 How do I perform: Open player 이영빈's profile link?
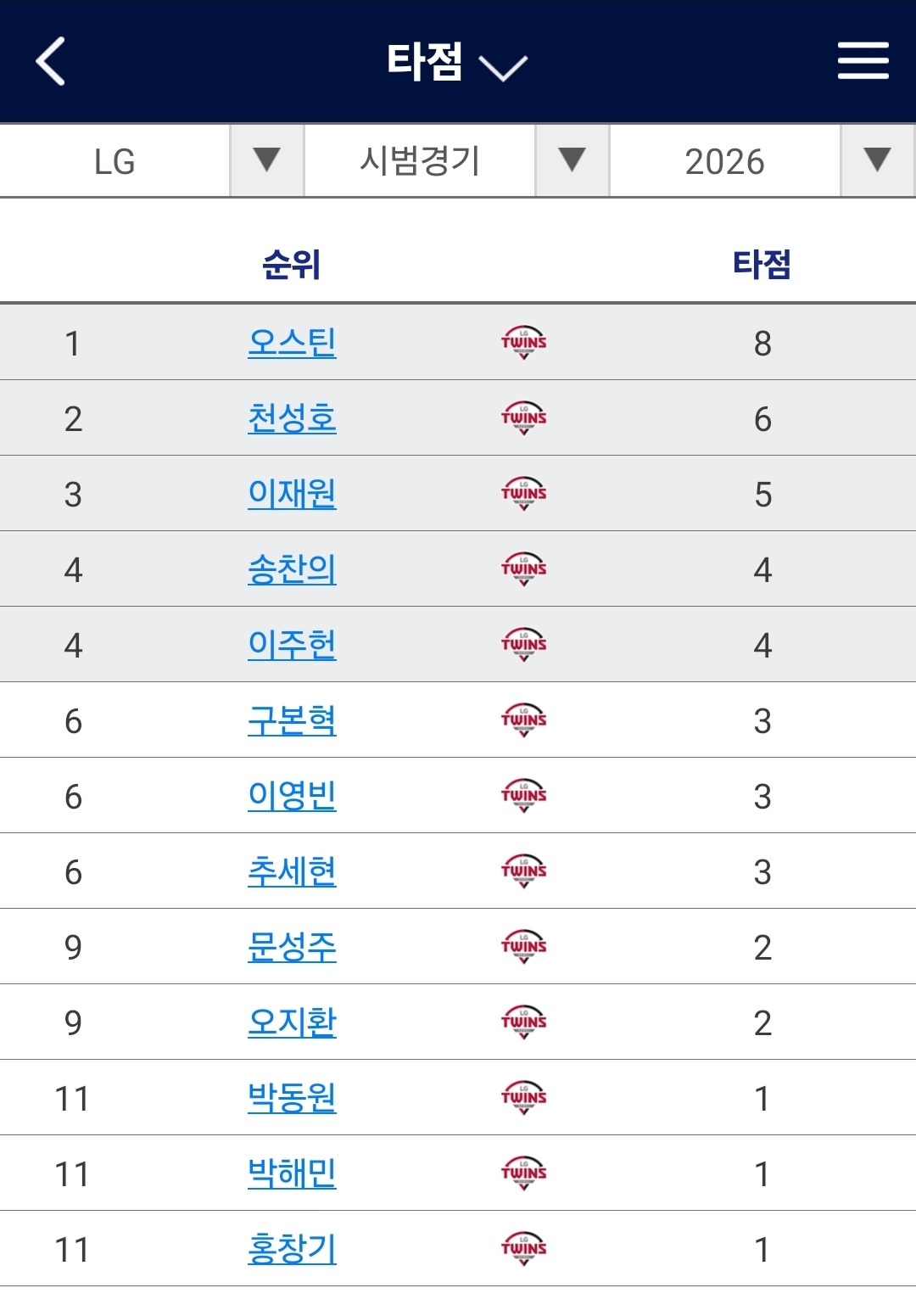click(292, 796)
